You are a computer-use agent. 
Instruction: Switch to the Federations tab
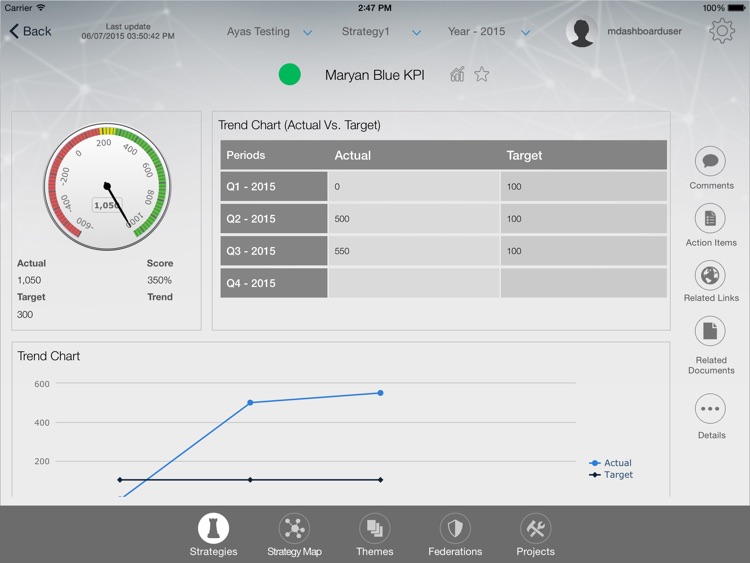[455, 535]
